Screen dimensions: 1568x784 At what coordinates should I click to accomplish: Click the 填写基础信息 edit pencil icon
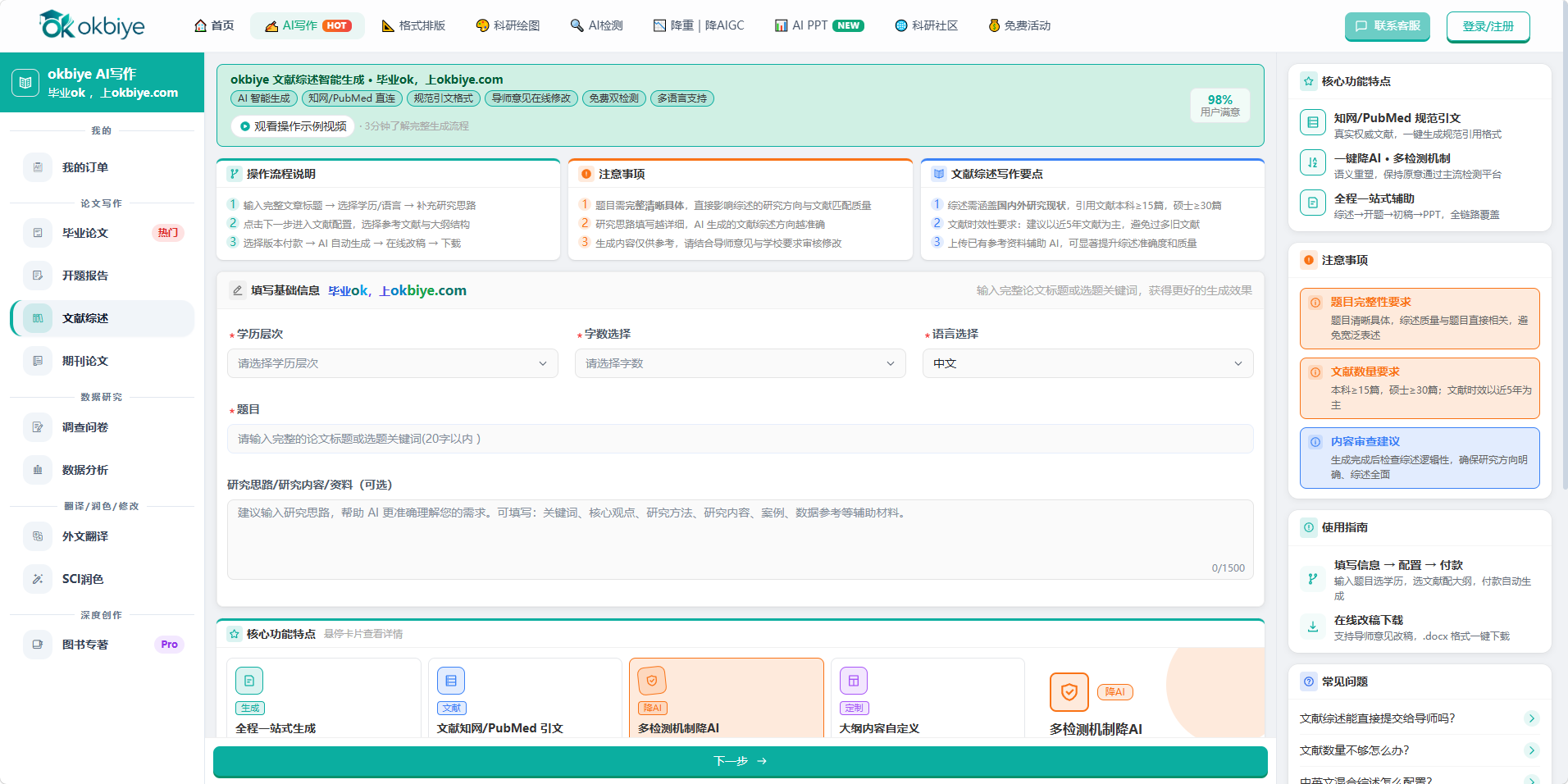(237, 290)
